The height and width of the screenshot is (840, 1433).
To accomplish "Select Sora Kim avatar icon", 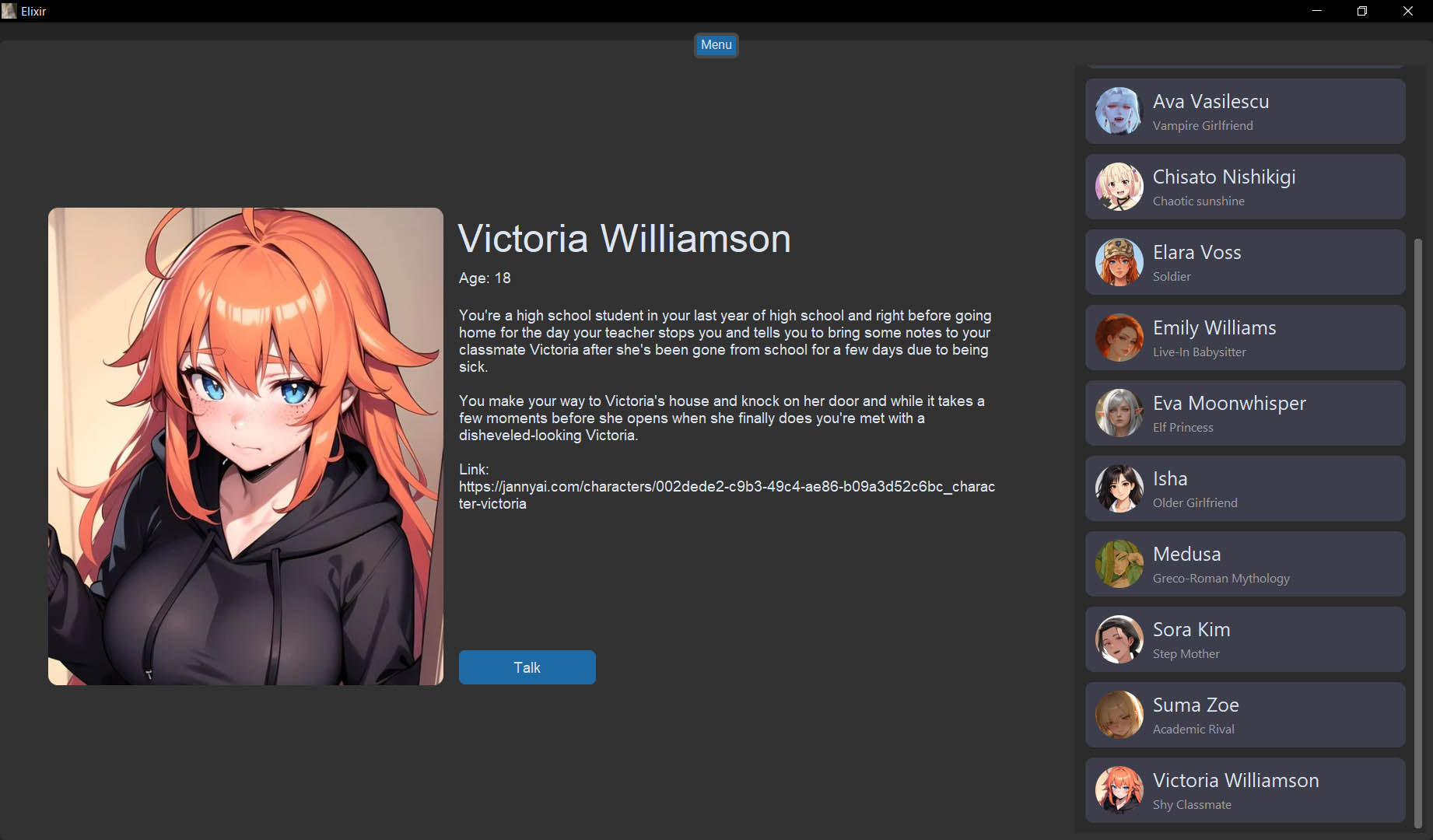I will tap(1119, 639).
